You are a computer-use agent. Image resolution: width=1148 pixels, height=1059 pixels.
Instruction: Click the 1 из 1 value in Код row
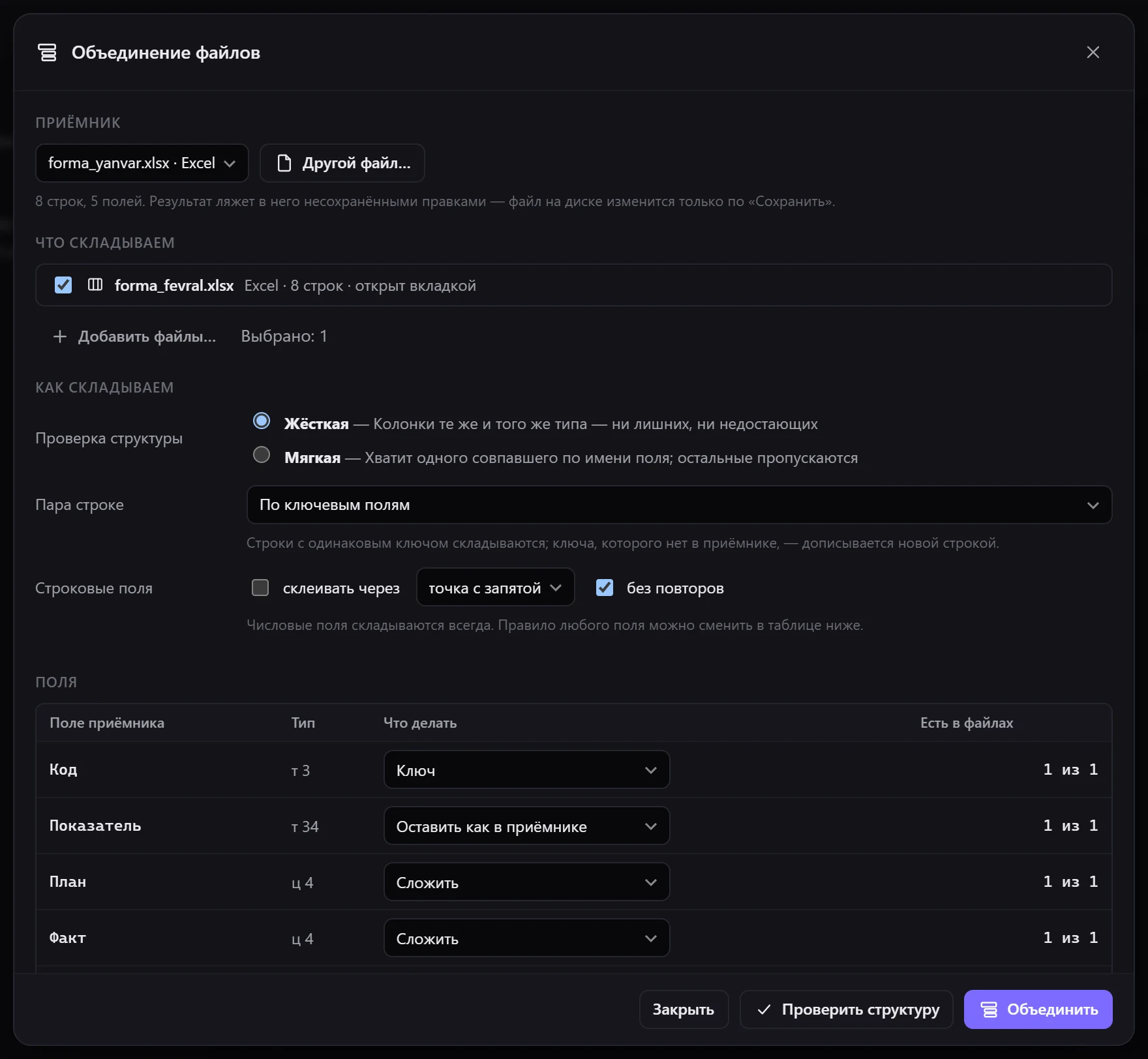1070,769
